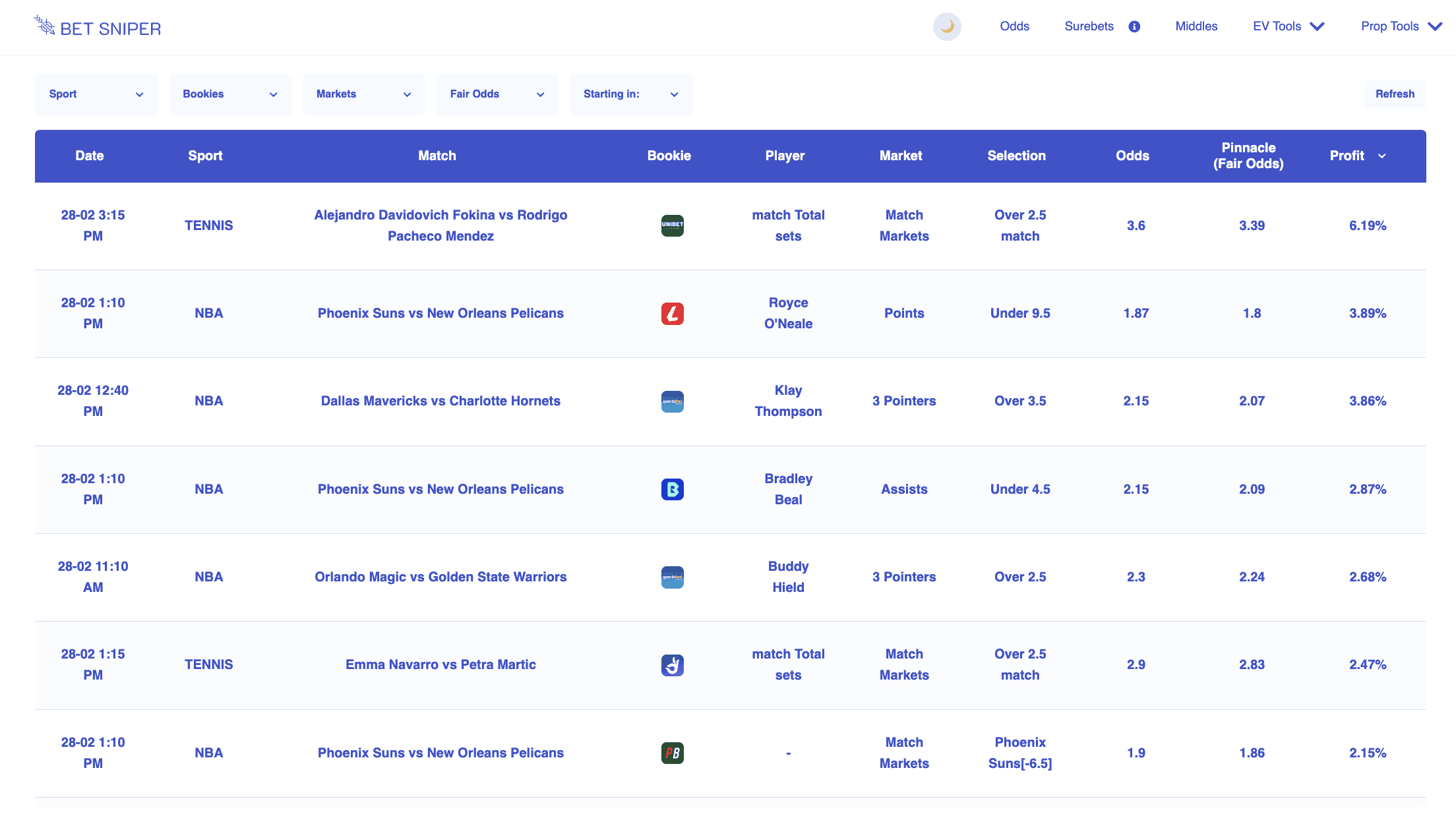1456x820 pixels.
Task: Select Emma Navarro vs Petra Martic match
Action: pos(440,664)
